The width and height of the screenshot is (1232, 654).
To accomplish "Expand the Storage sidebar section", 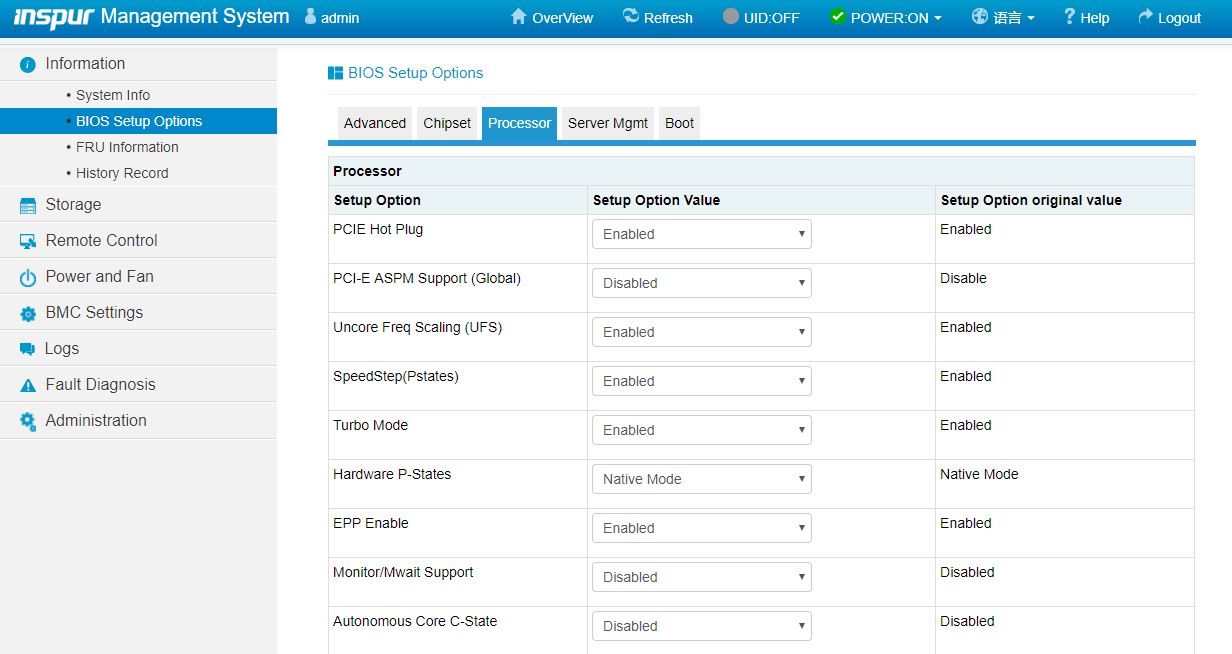I will [138, 204].
